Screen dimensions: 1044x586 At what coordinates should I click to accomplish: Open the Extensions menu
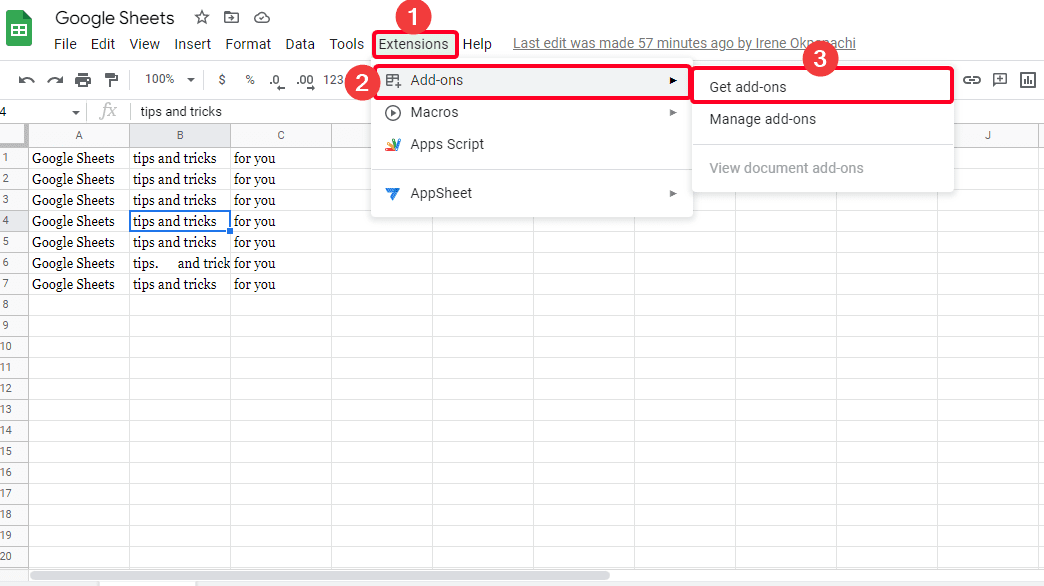[x=413, y=44]
